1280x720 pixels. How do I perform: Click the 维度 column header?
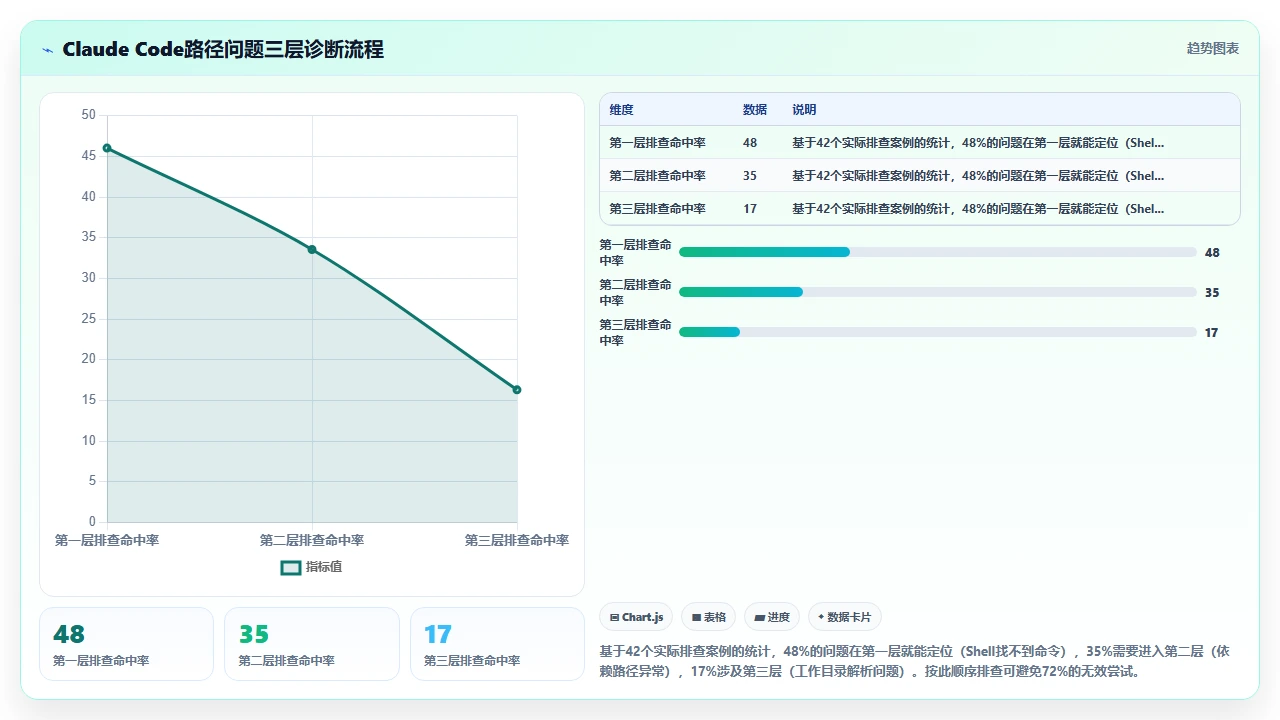coord(621,110)
